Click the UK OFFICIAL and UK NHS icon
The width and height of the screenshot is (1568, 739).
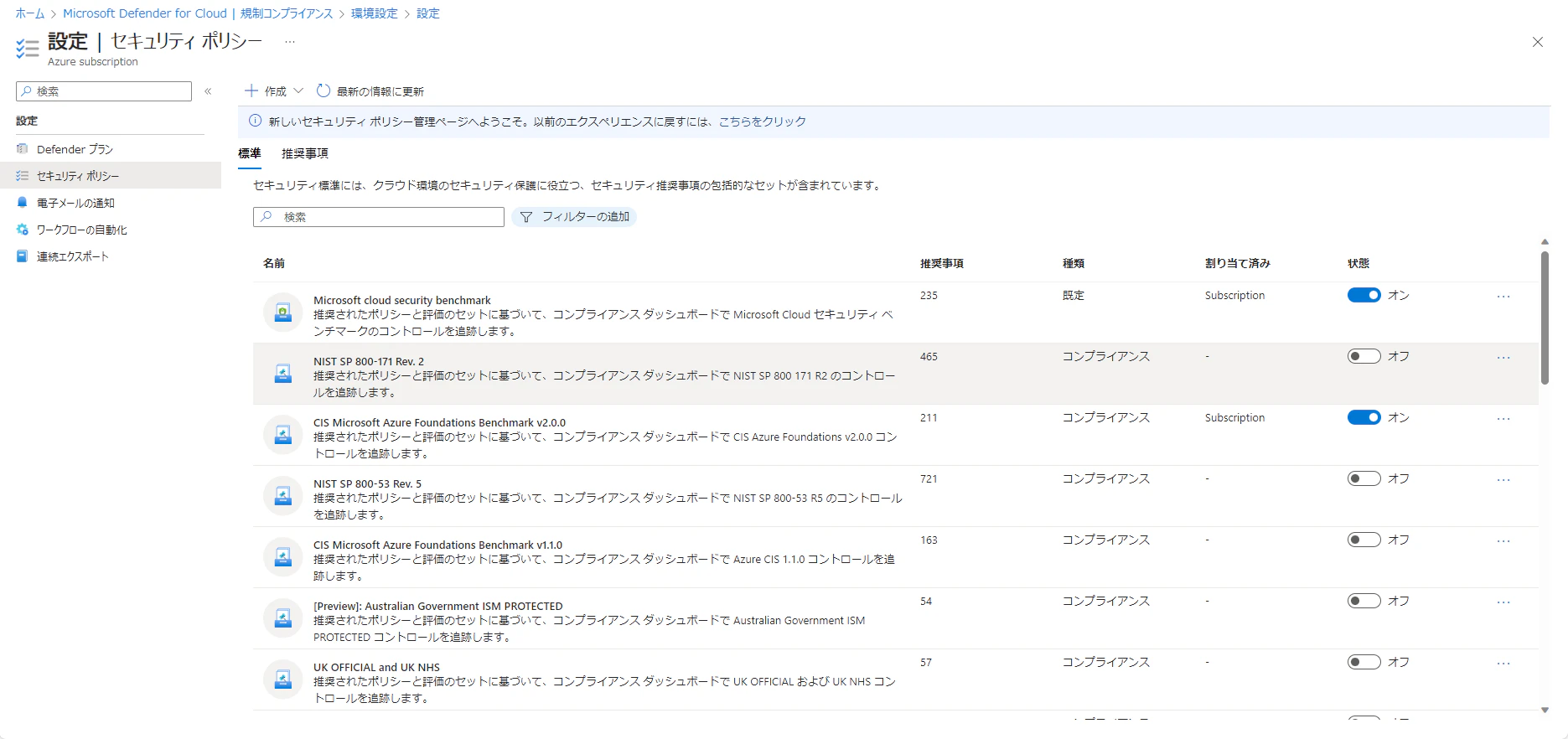coord(283,680)
